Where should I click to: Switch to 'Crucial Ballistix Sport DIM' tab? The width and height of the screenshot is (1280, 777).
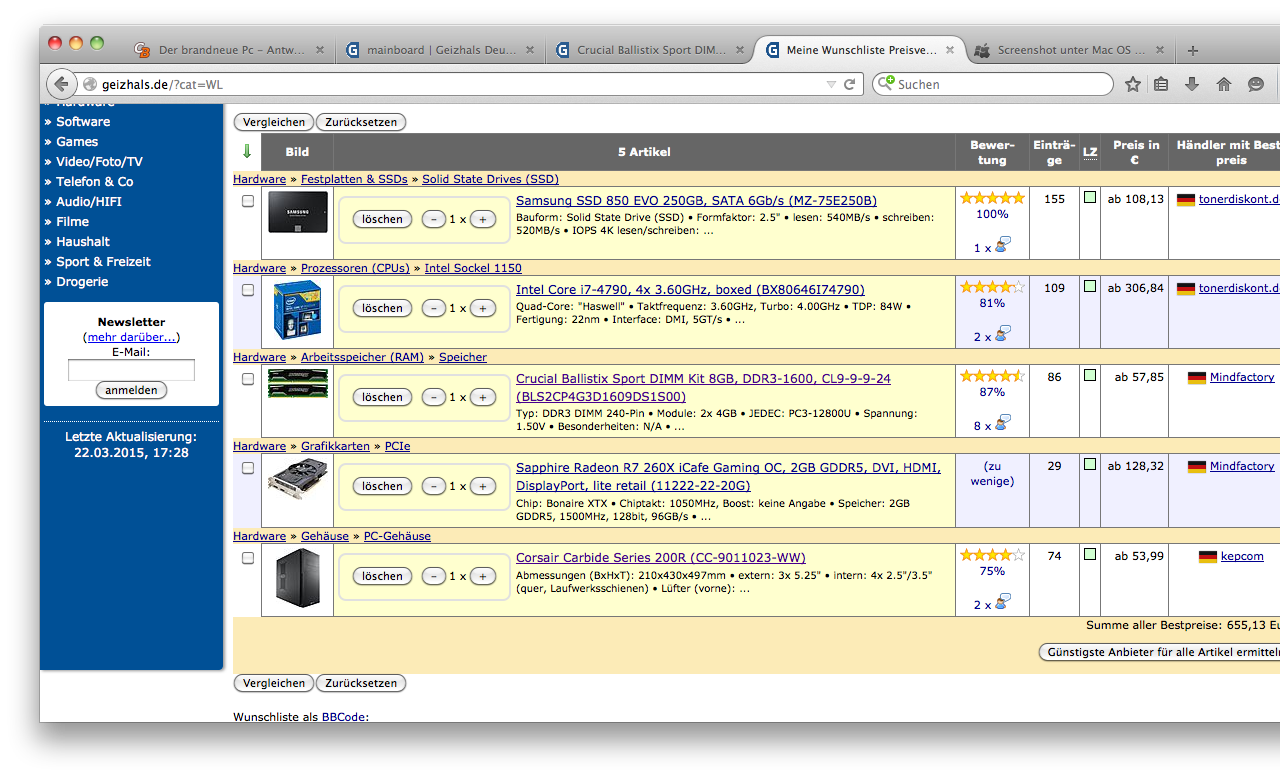[650, 50]
